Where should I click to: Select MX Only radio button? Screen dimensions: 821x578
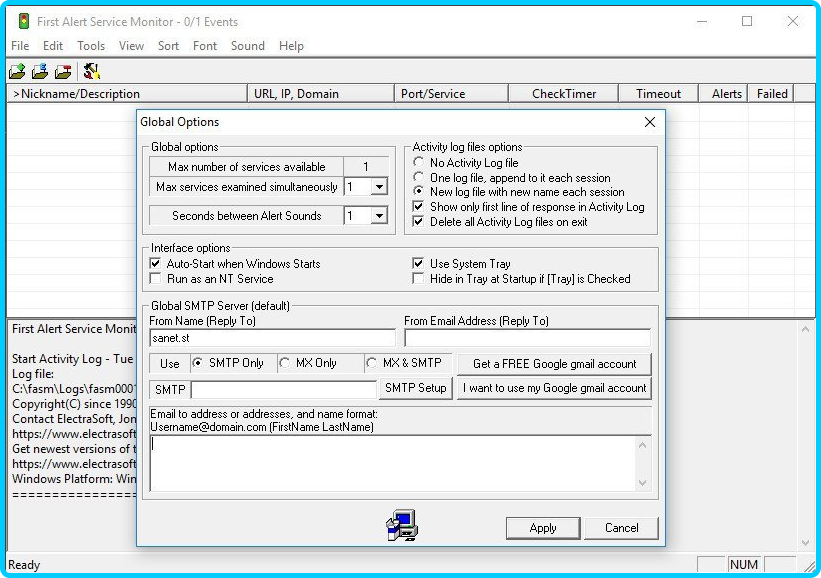point(285,363)
